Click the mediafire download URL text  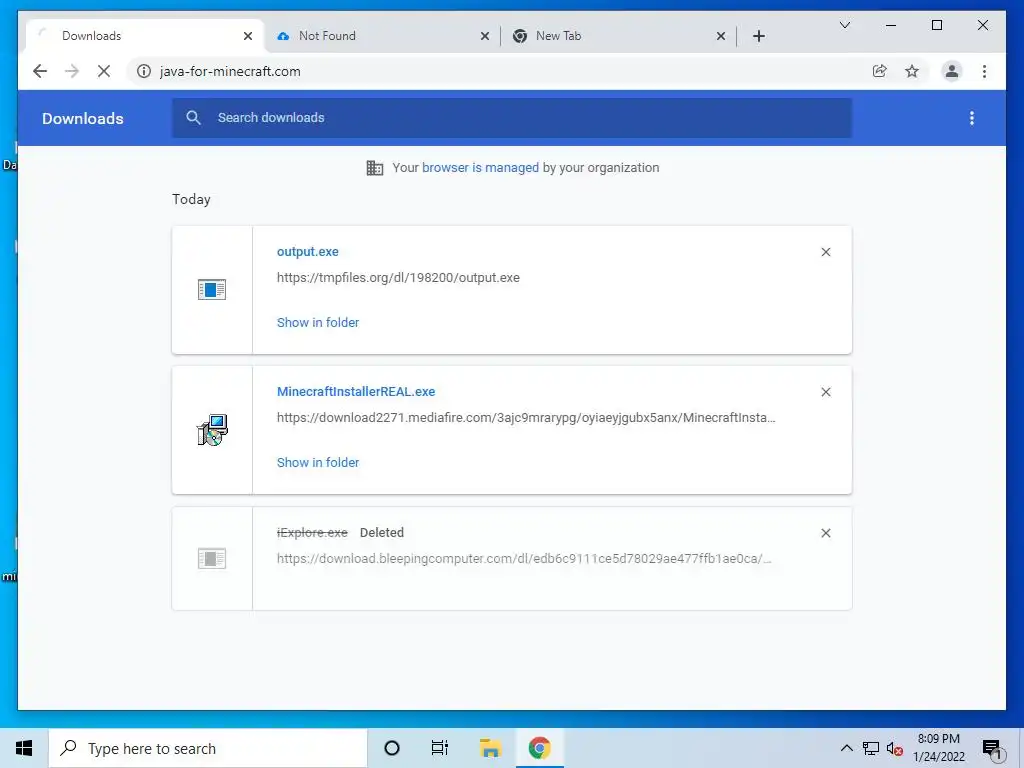526,417
